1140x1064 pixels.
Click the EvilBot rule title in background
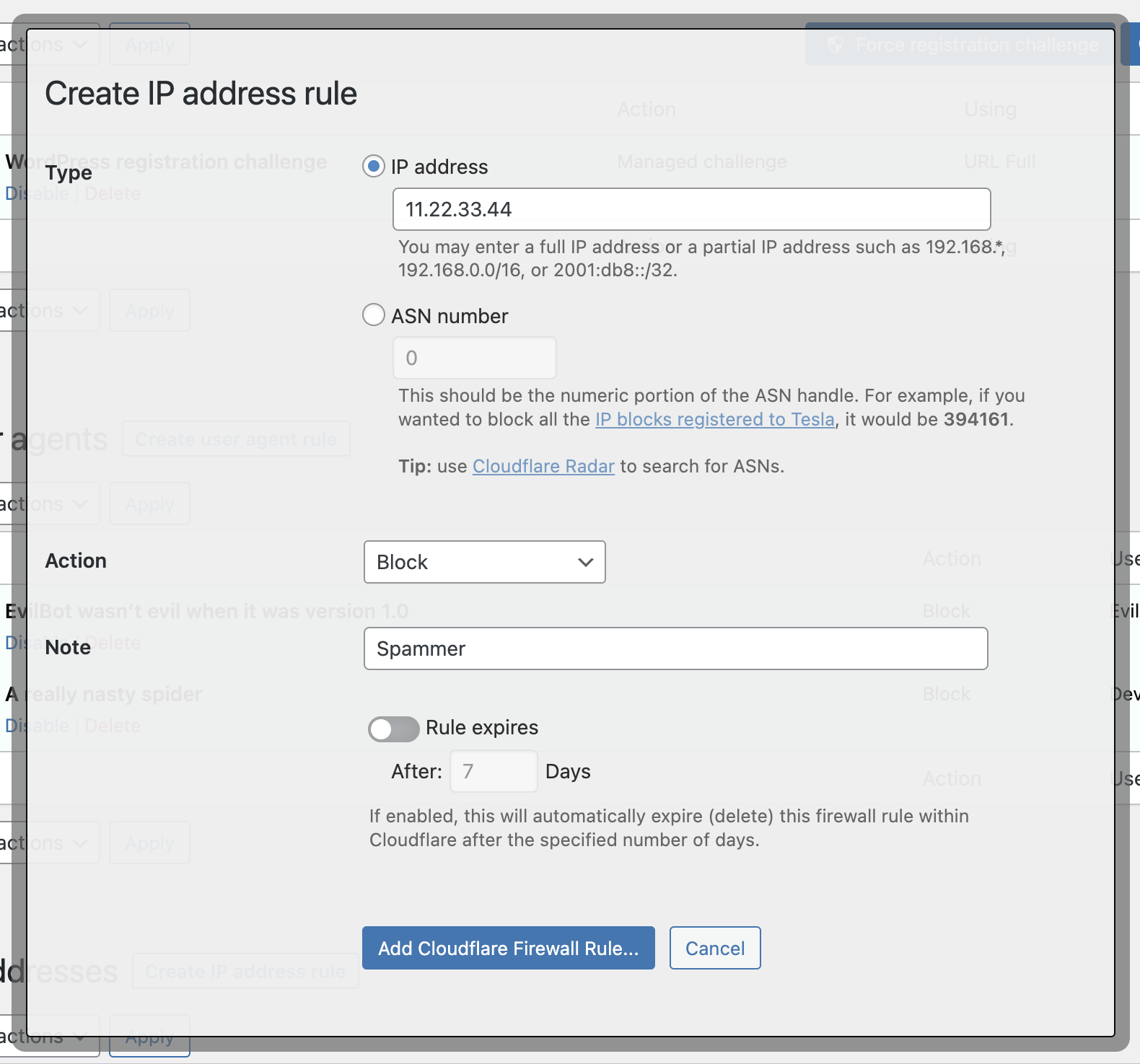click(x=207, y=611)
